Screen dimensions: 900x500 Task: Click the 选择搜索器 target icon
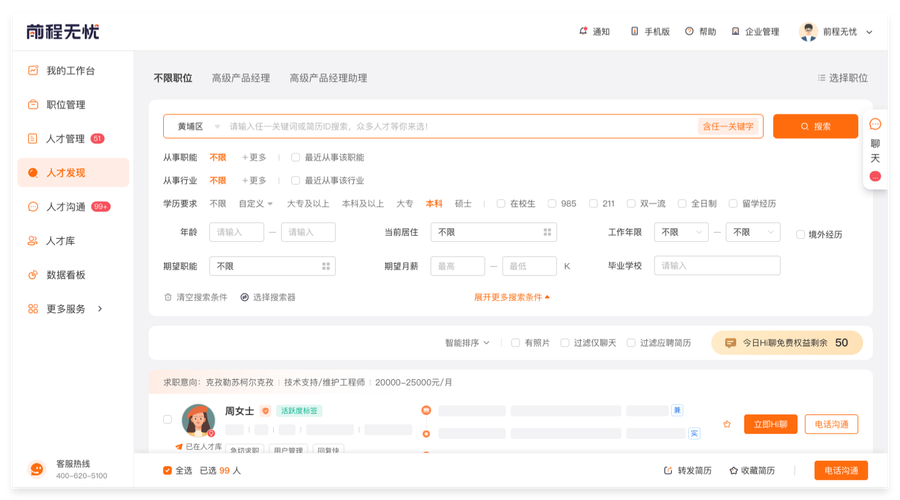[x=245, y=297]
